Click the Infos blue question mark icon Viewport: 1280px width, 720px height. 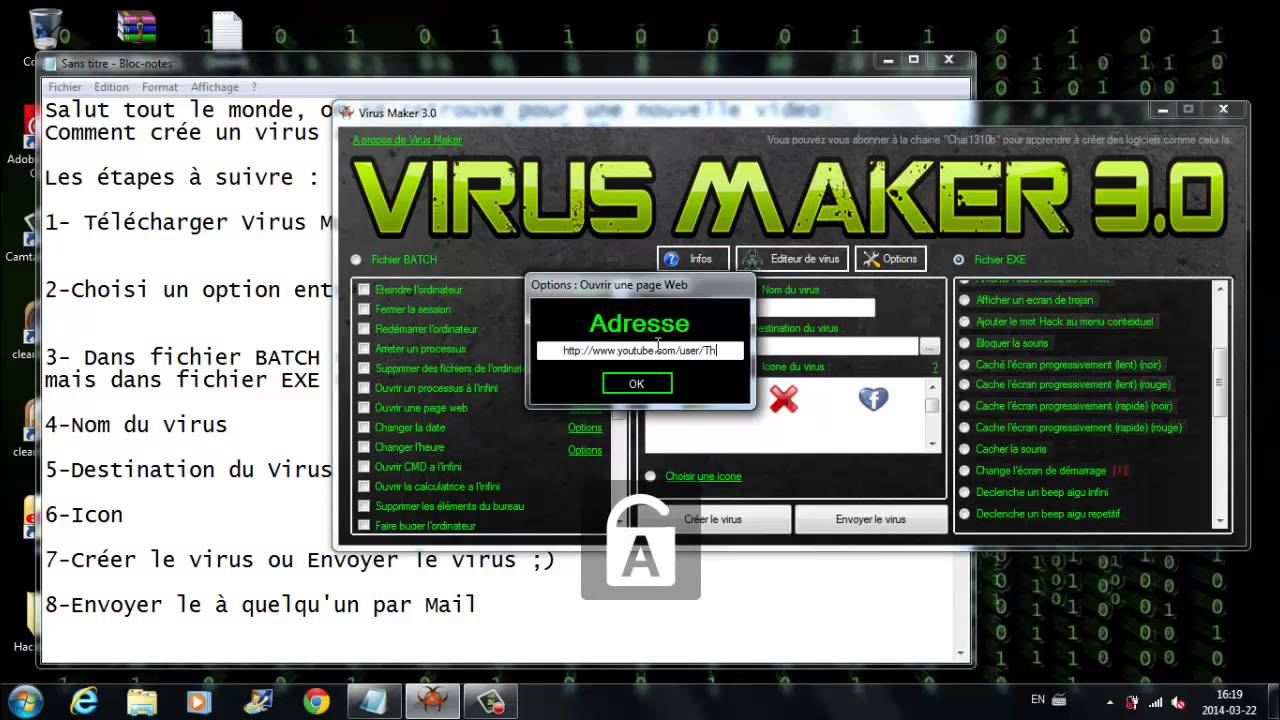click(671, 259)
